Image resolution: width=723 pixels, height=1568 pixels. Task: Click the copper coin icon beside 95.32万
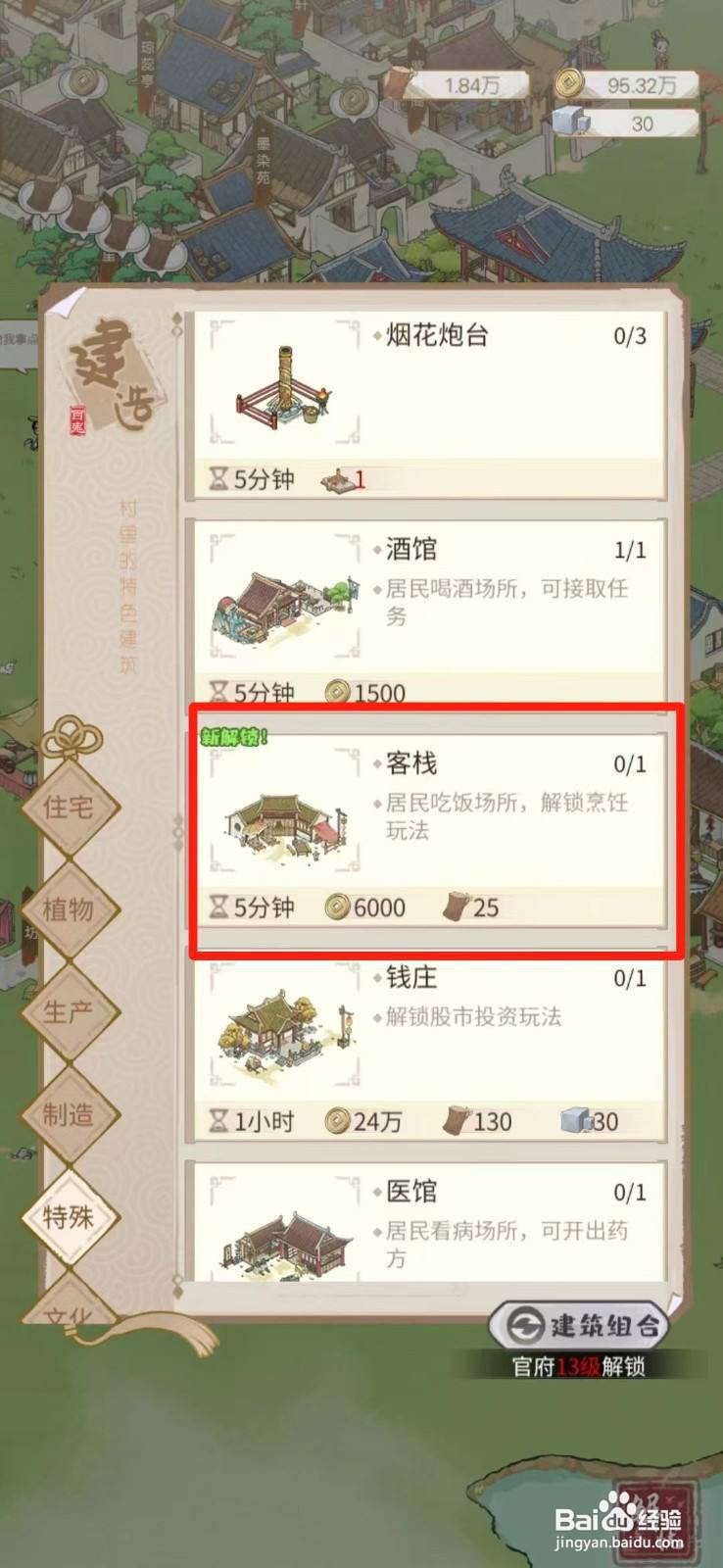(569, 83)
